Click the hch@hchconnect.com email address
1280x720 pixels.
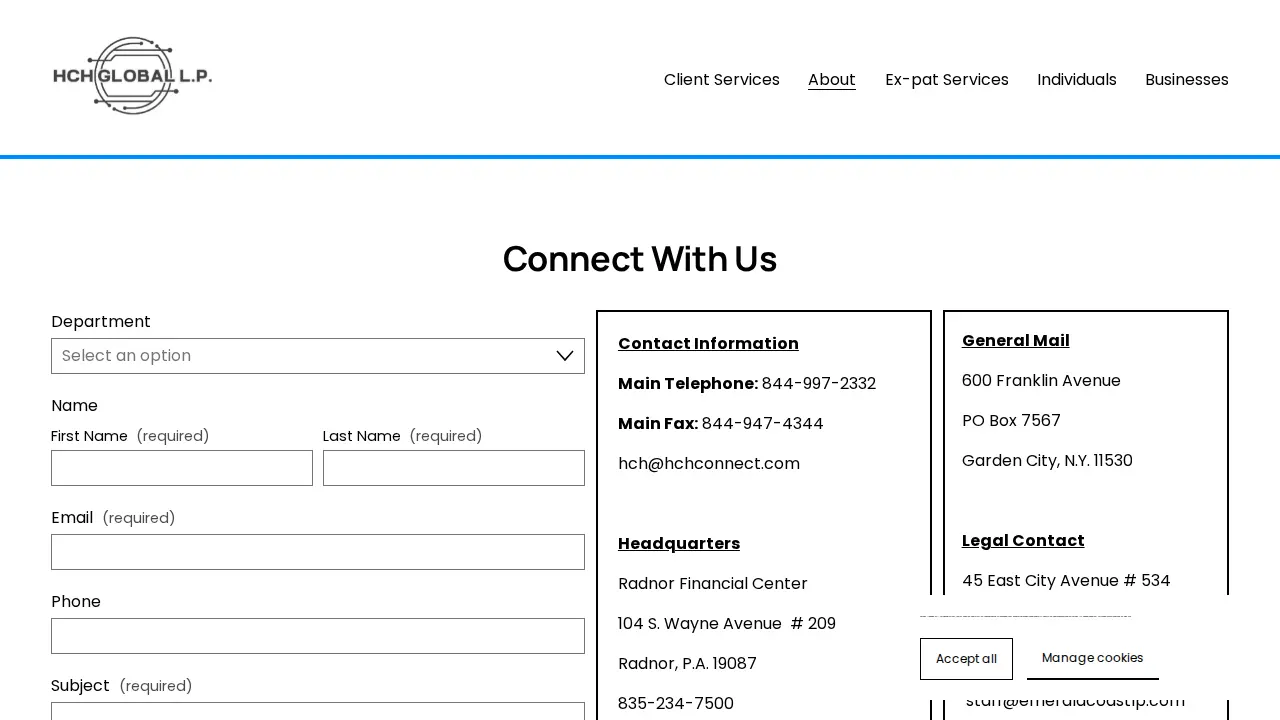[709, 464]
